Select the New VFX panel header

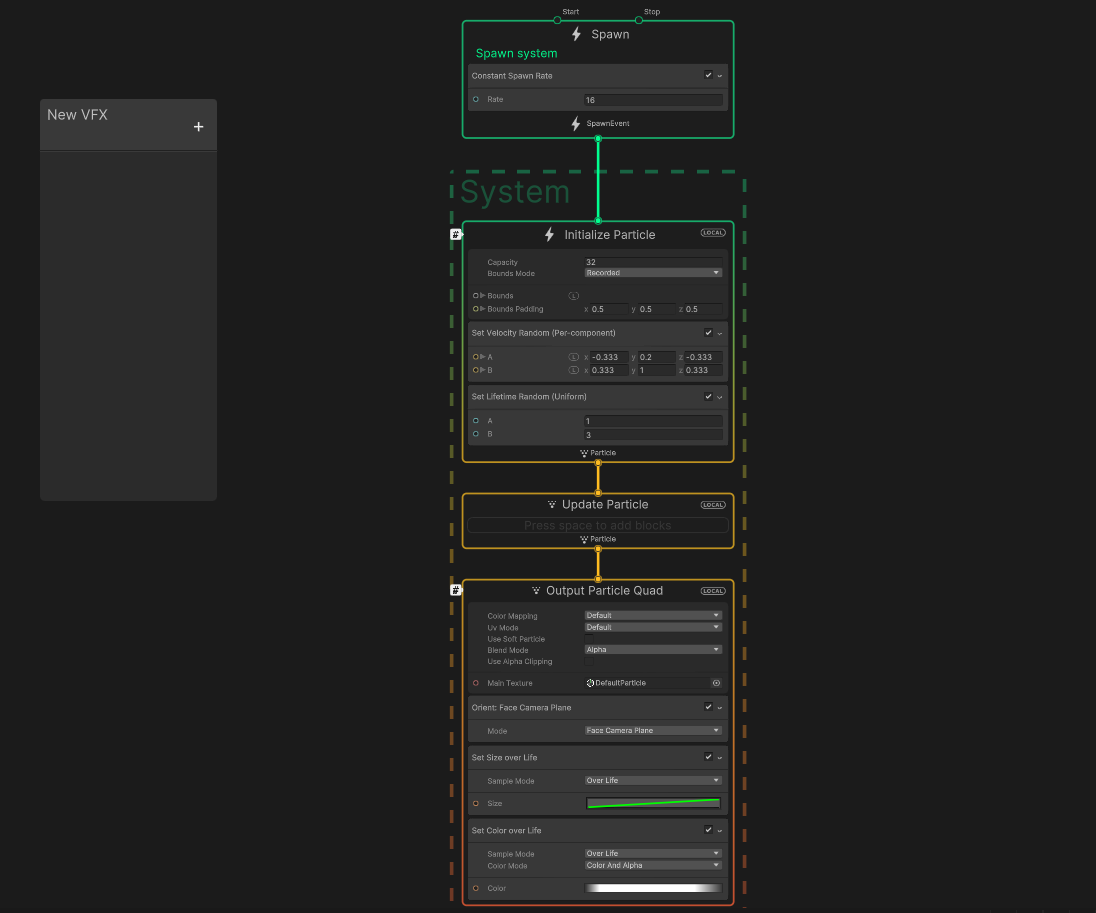click(77, 115)
